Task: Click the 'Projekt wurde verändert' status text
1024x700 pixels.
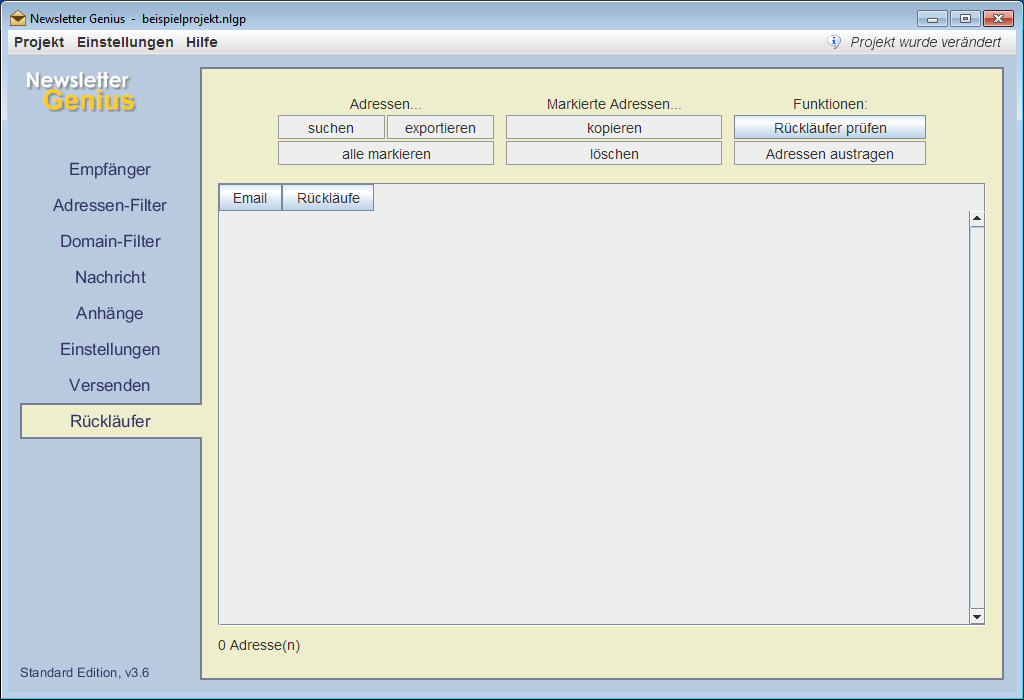Action: (x=925, y=42)
